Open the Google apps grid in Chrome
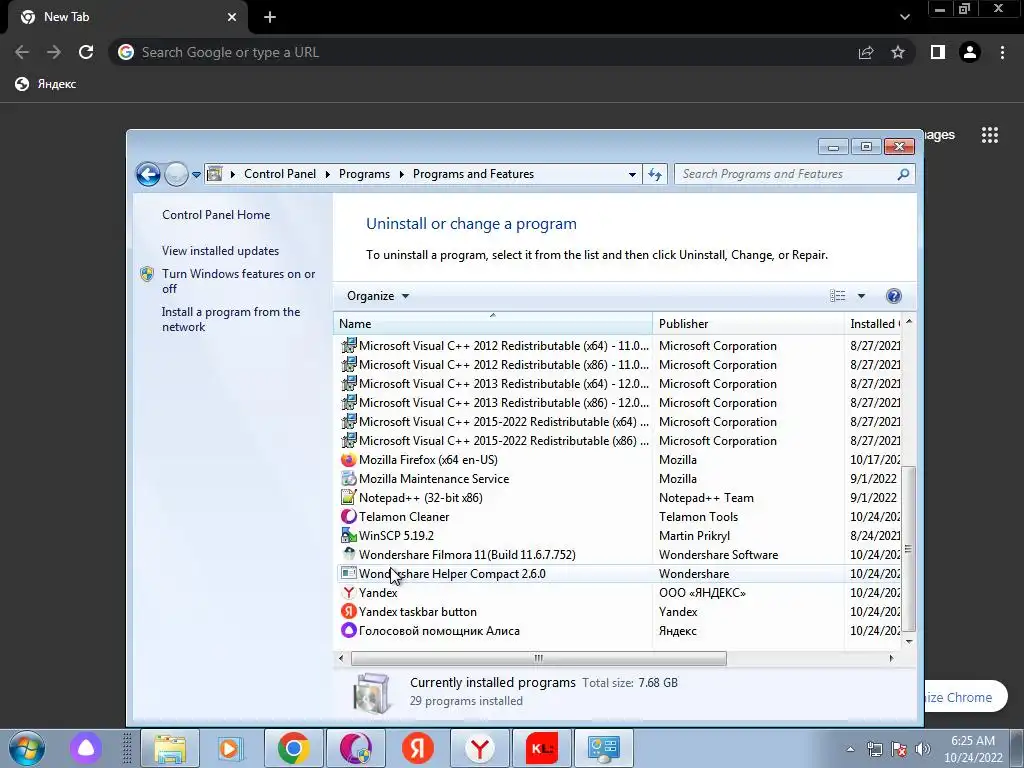 [x=990, y=135]
